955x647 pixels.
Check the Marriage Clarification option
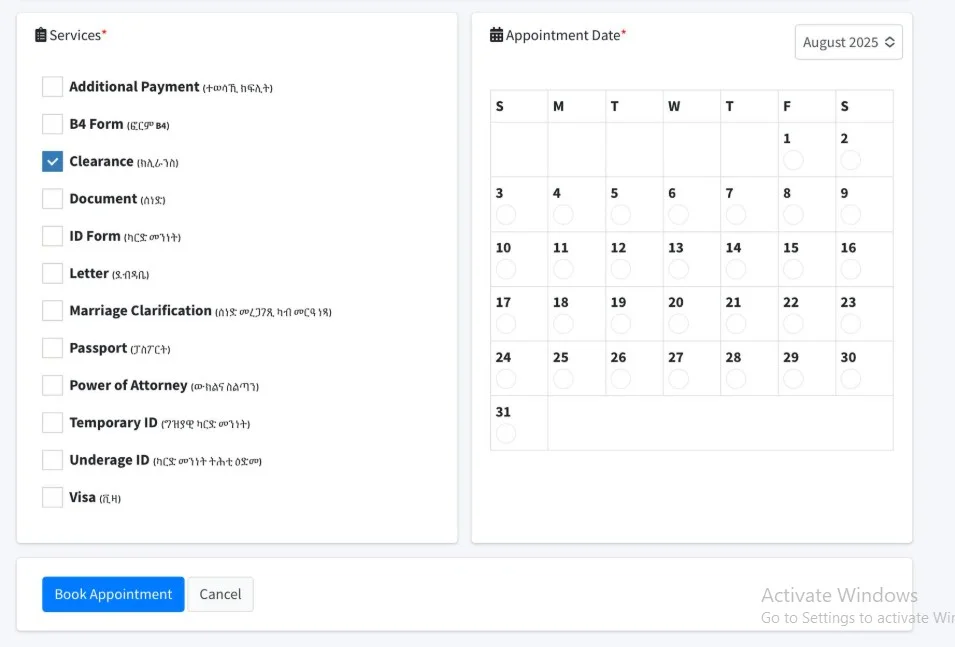(x=52, y=311)
